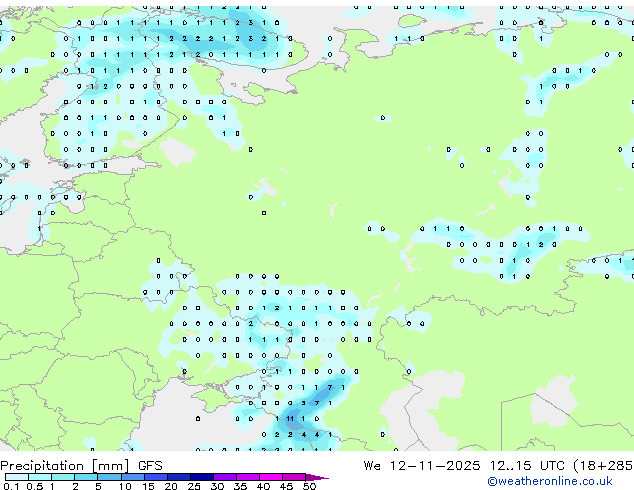This screenshot has width=634, height=490.
Task: Click the "12..15 UTC" time label
Action: tap(527, 466)
